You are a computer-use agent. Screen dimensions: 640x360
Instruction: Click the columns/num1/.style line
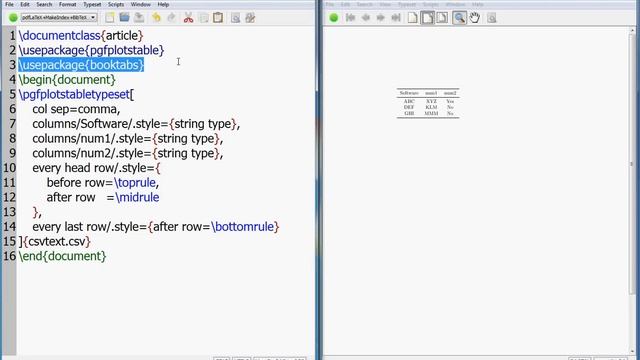coord(128,138)
